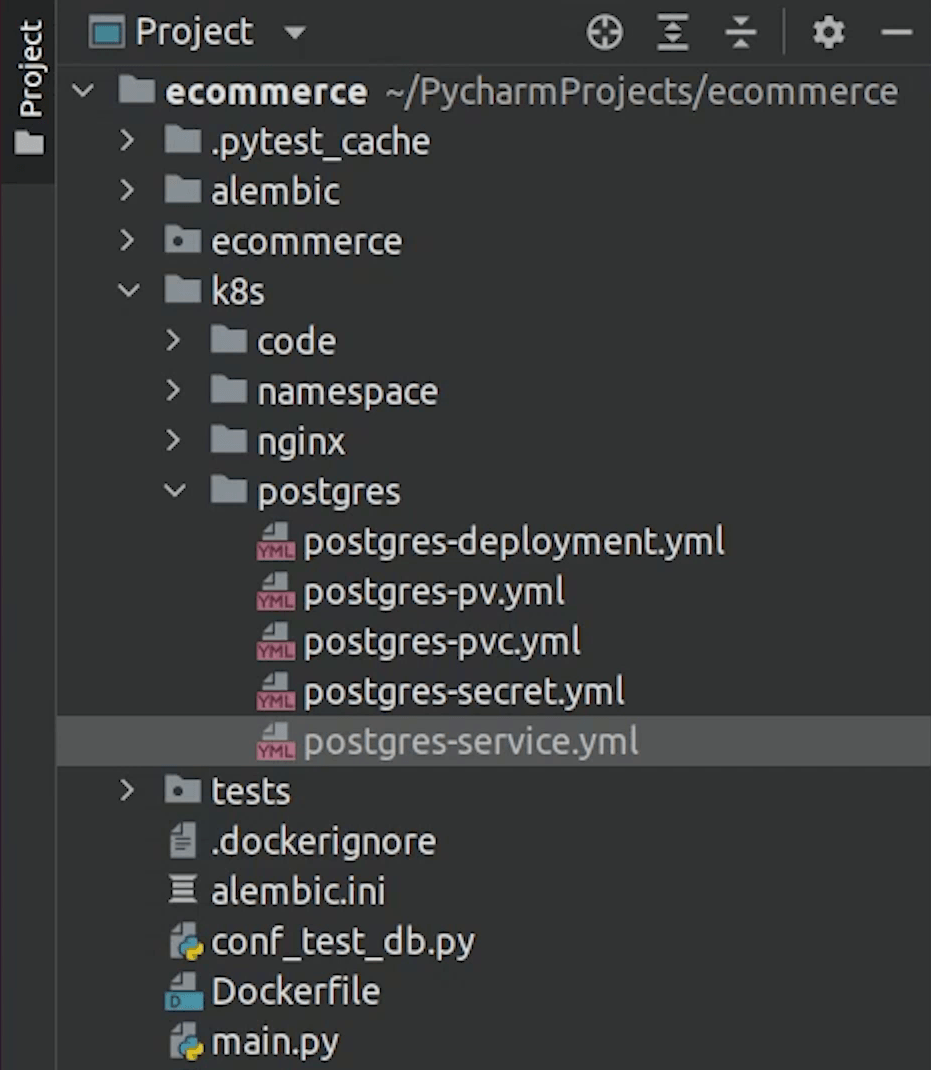
Task: Collapse the postgres folder
Action: coord(175,491)
